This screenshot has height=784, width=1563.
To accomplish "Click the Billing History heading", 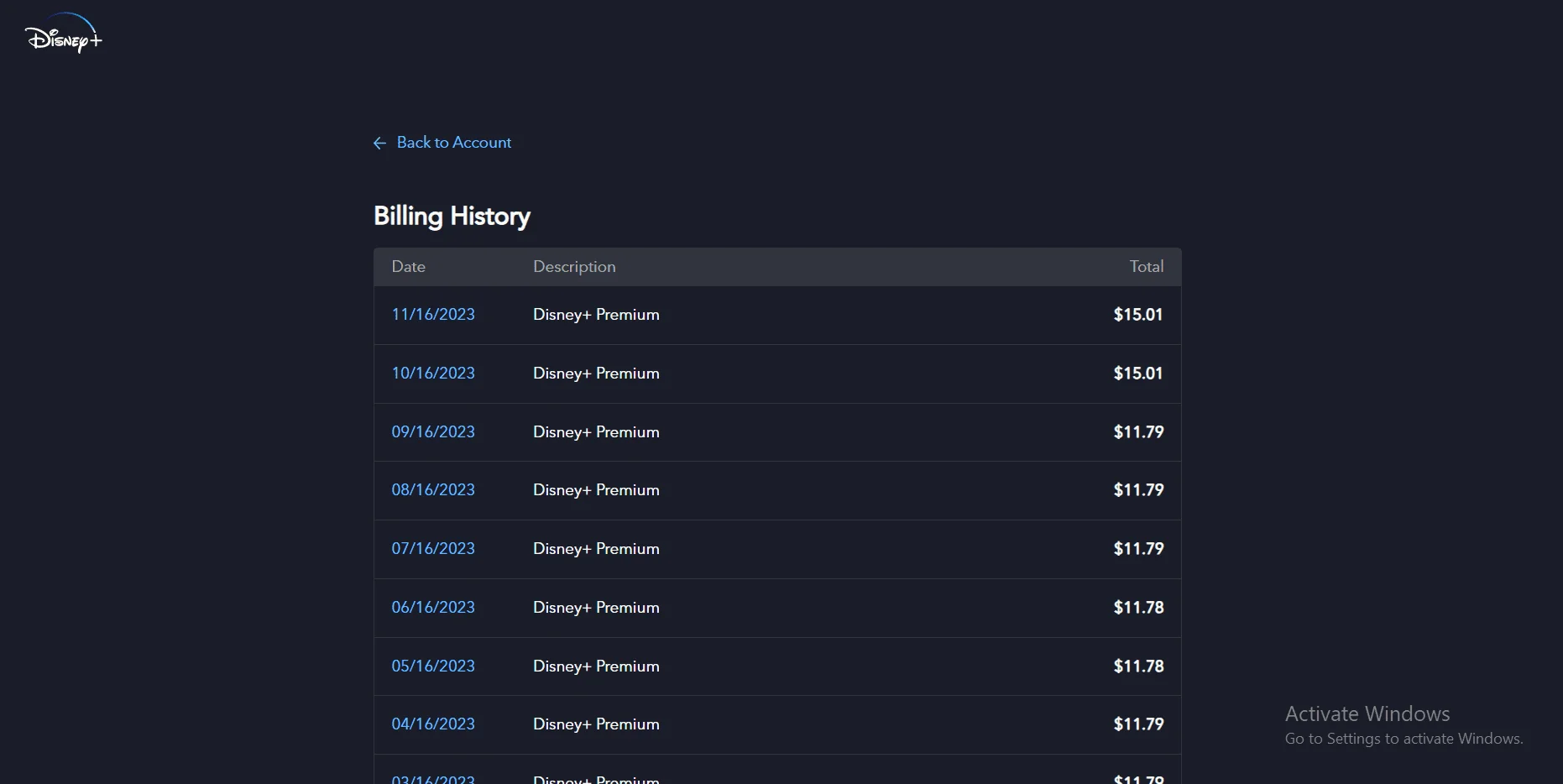I will [x=452, y=217].
